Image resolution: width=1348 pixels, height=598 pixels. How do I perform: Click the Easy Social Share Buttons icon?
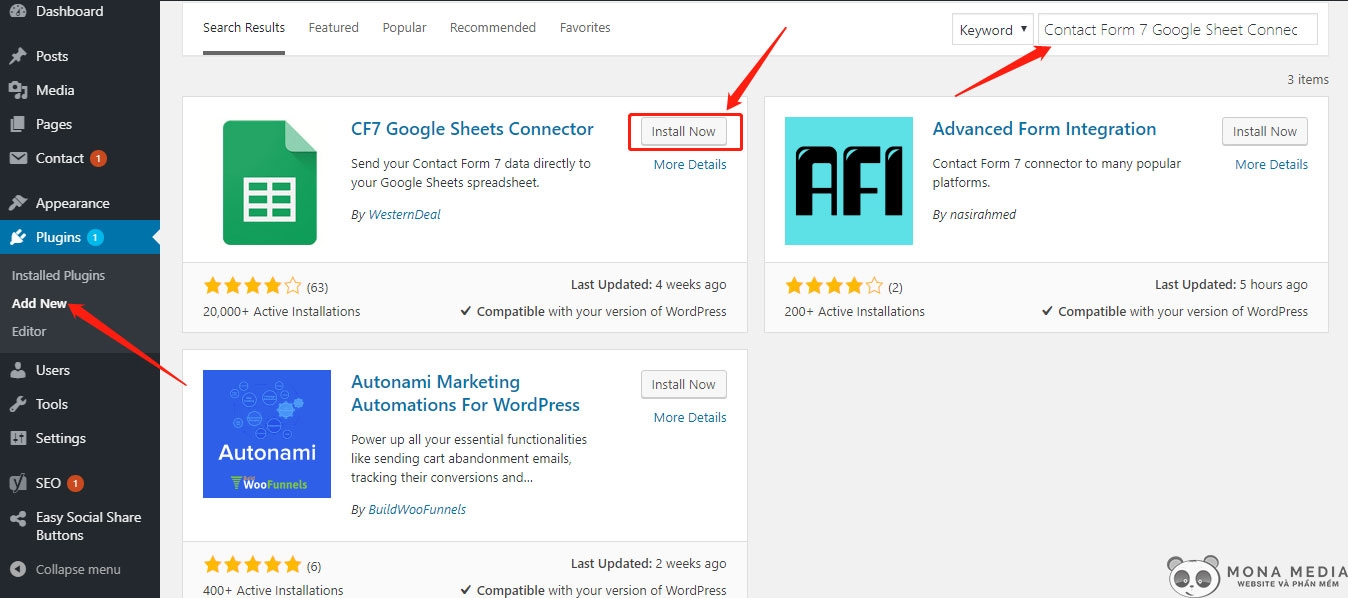(18, 518)
